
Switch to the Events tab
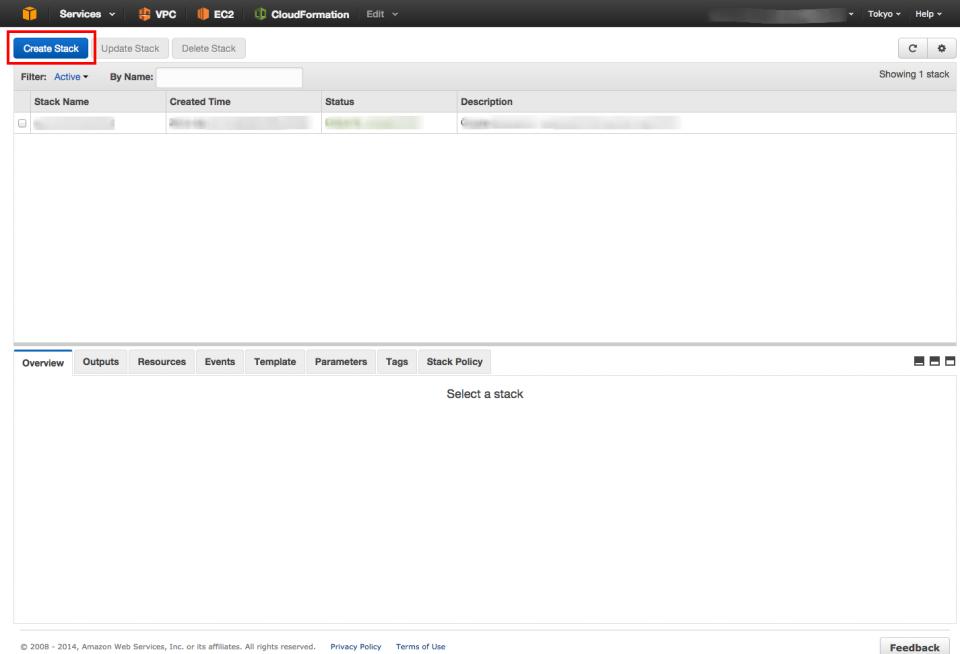tap(220, 362)
